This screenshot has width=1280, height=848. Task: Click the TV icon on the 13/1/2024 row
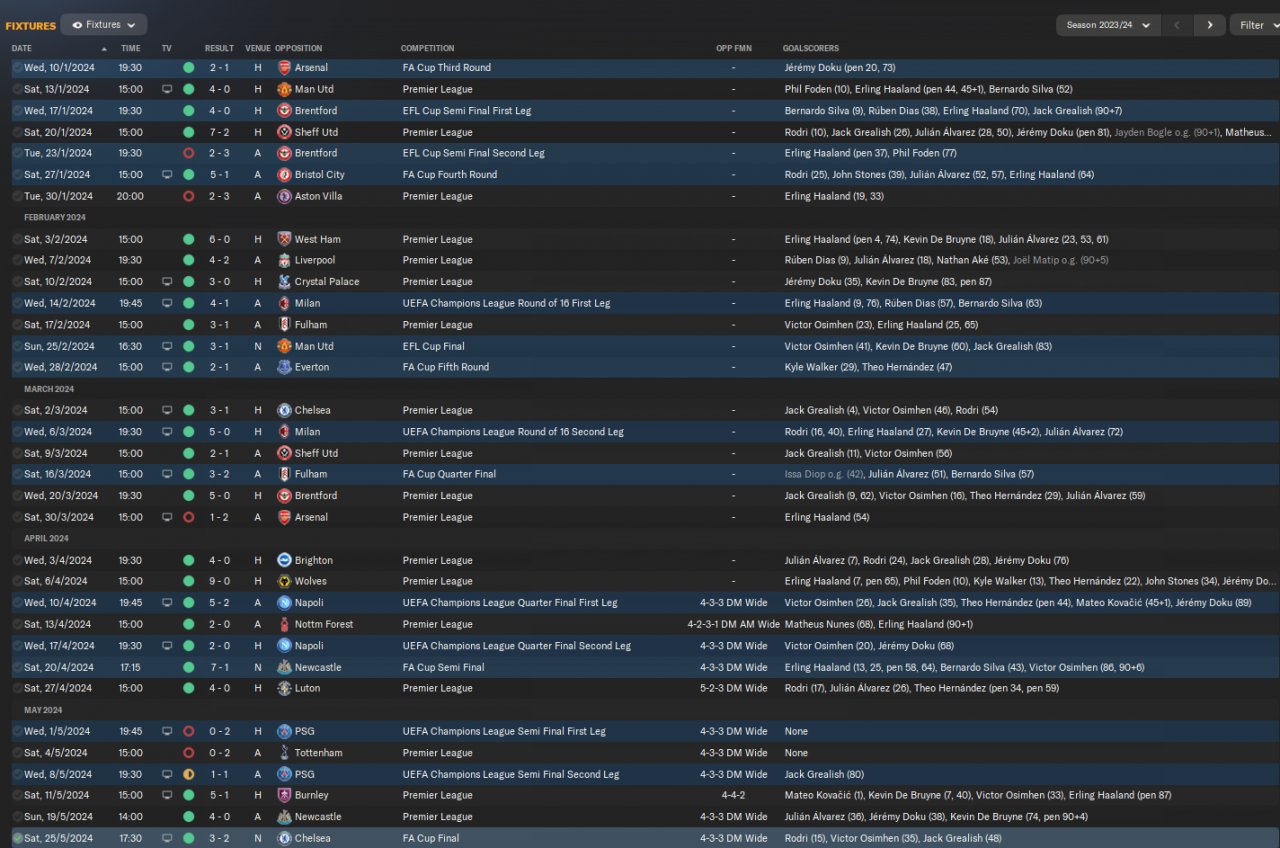tap(167, 89)
